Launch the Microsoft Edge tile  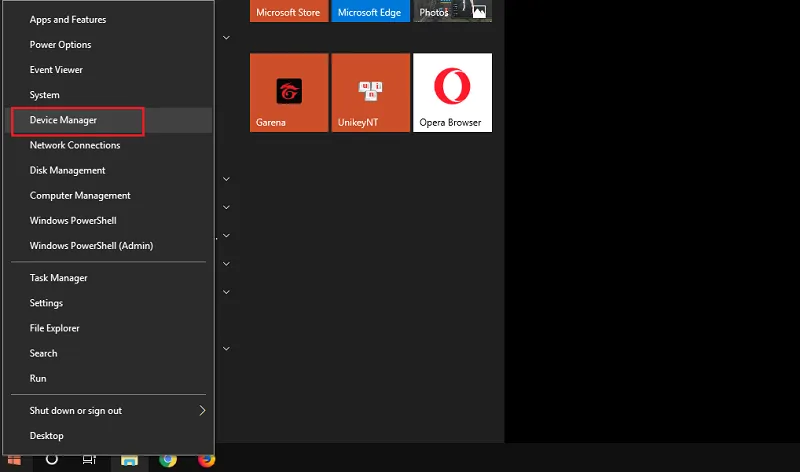tap(370, 11)
